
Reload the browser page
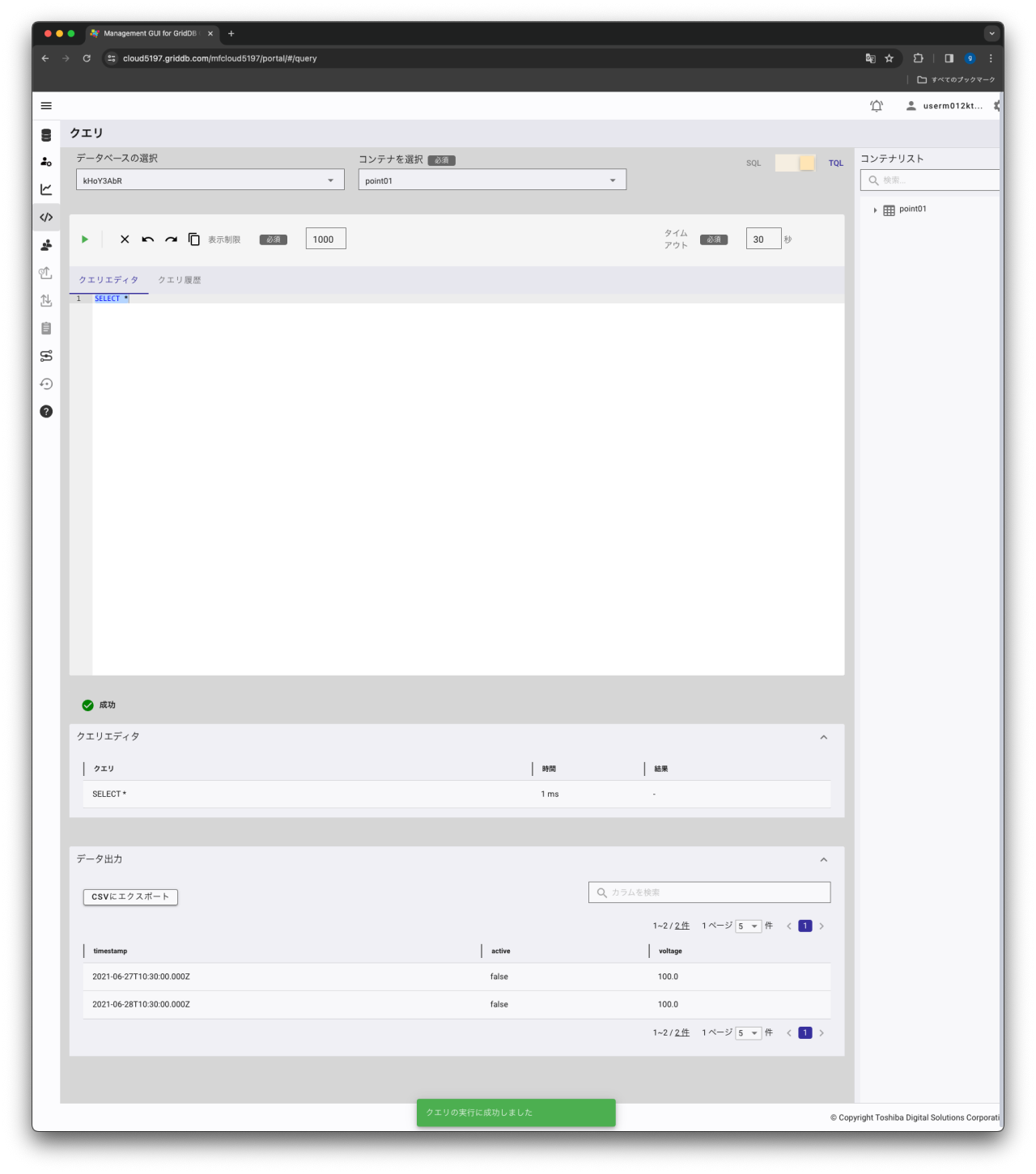(87, 58)
